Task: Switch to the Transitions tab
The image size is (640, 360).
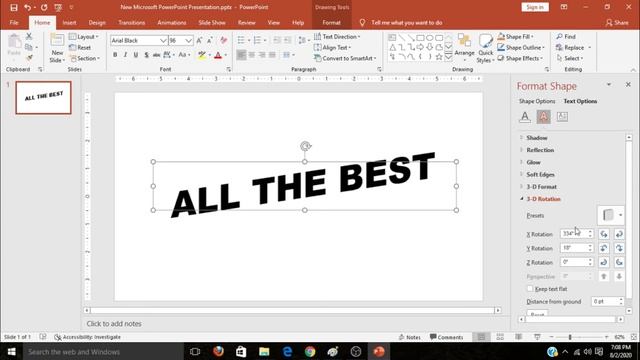Action: [131, 22]
